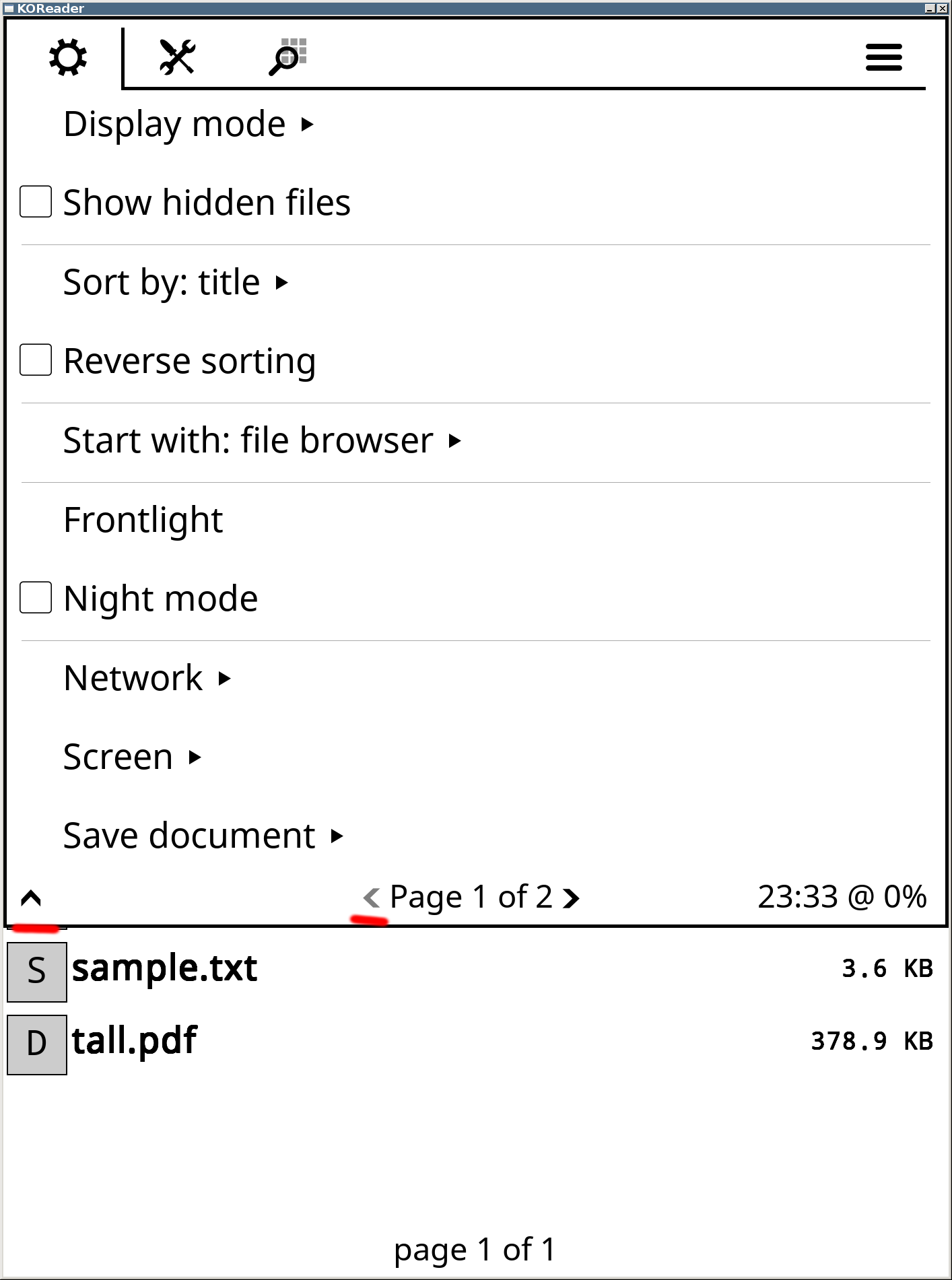Open the hamburger menu icon
952x1280 pixels.
tap(883, 57)
